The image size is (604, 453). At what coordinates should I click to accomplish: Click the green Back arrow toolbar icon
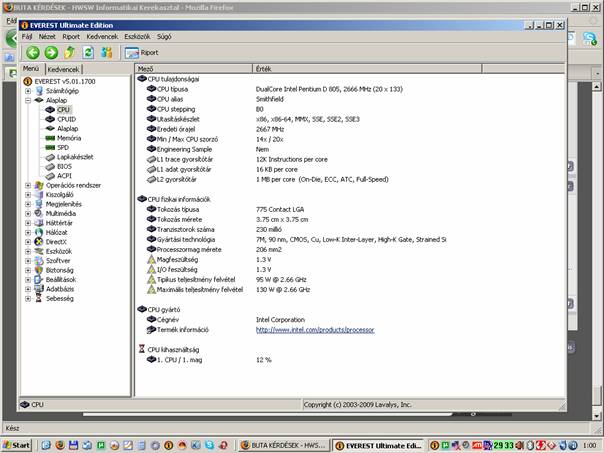tap(32, 52)
